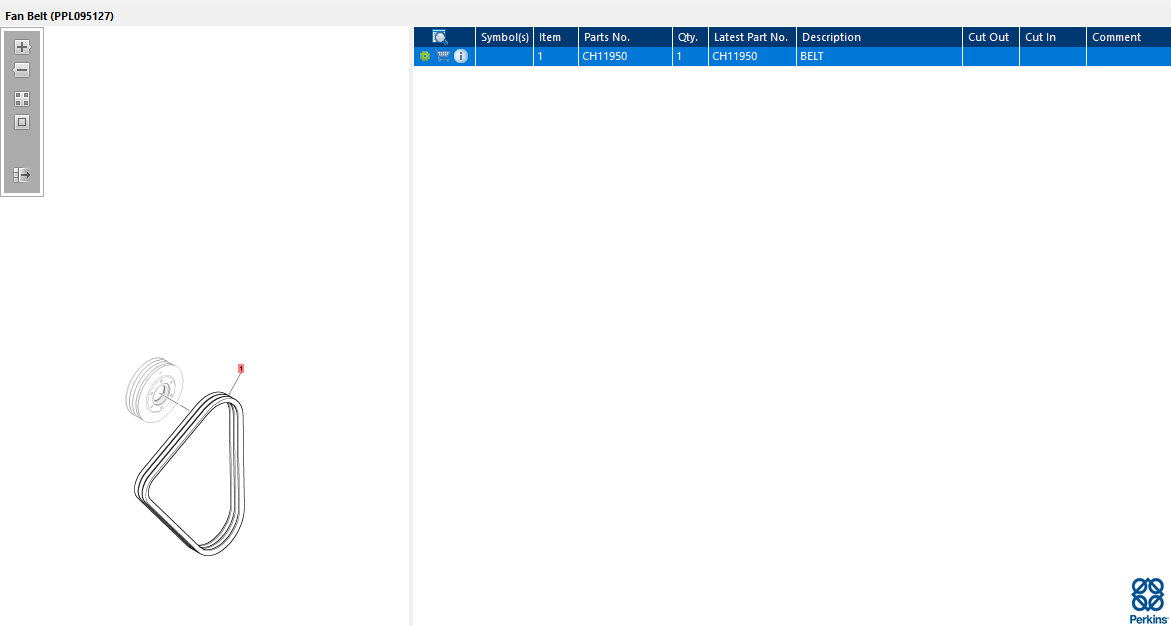Image resolution: width=1171 pixels, height=626 pixels.
Task: Click the search magnifier icon in table header
Action: point(440,37)
